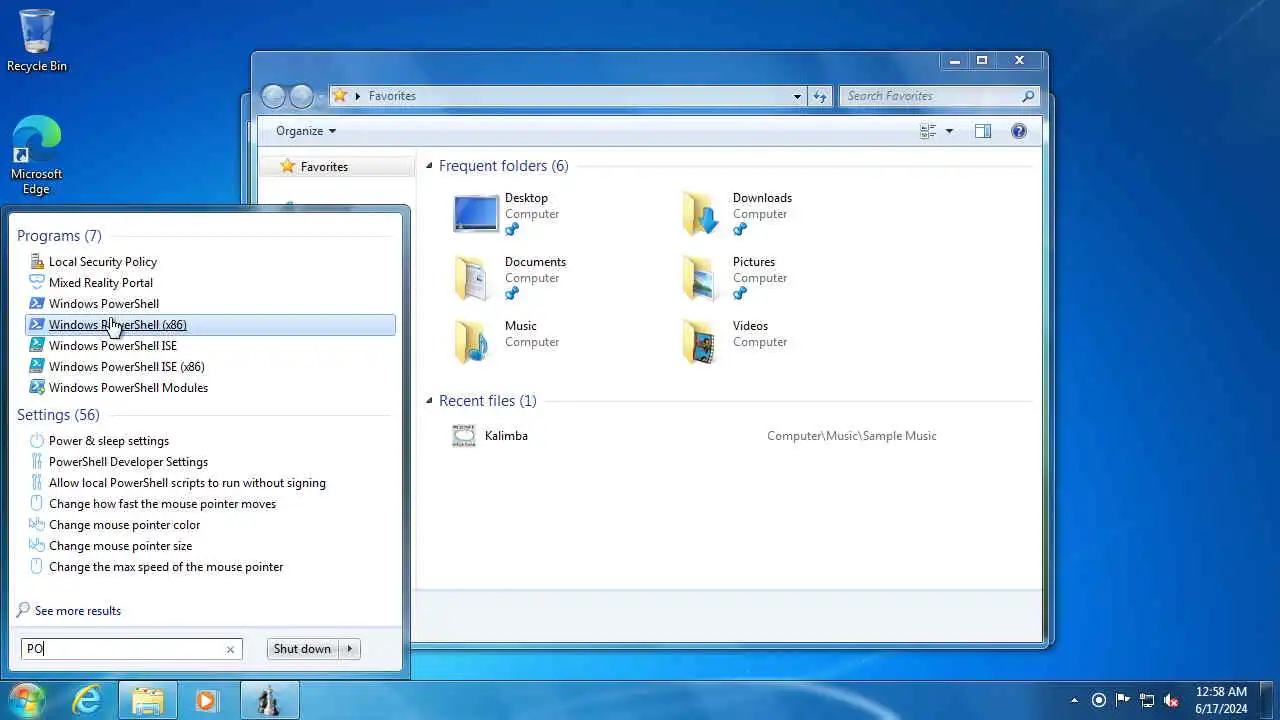Screen dimensions: 1280x720
Task: Open the Organize menu
Action: click(x=306, y=131)
